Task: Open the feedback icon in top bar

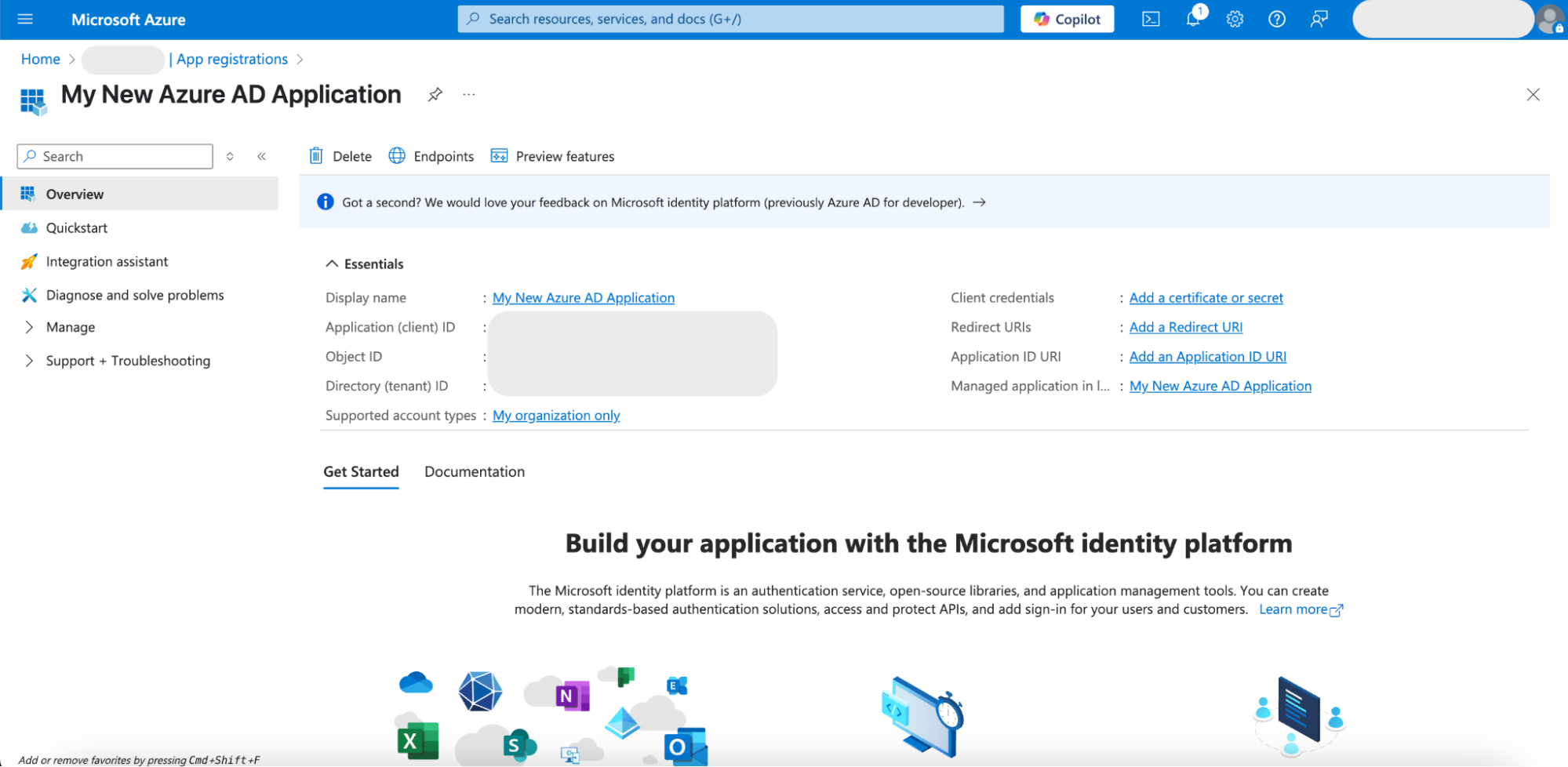Action: coord(1319,19)
